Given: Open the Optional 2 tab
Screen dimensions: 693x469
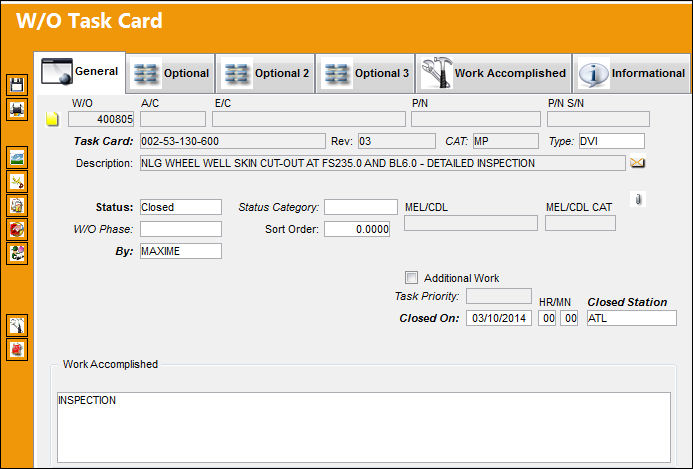Looking at the screenshot, I should pos(266,73).
